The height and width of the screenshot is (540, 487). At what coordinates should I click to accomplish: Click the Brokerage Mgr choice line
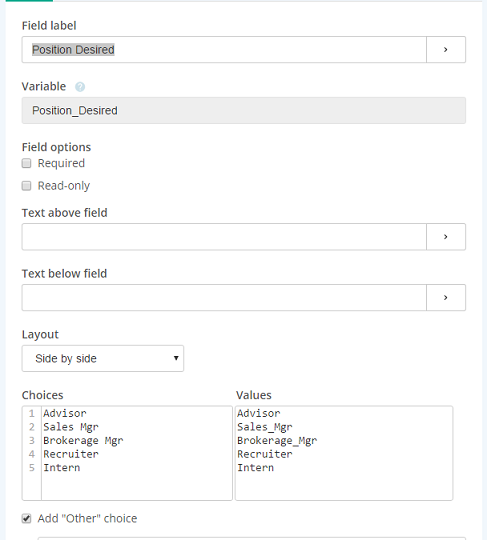click(x=83, y=440)
